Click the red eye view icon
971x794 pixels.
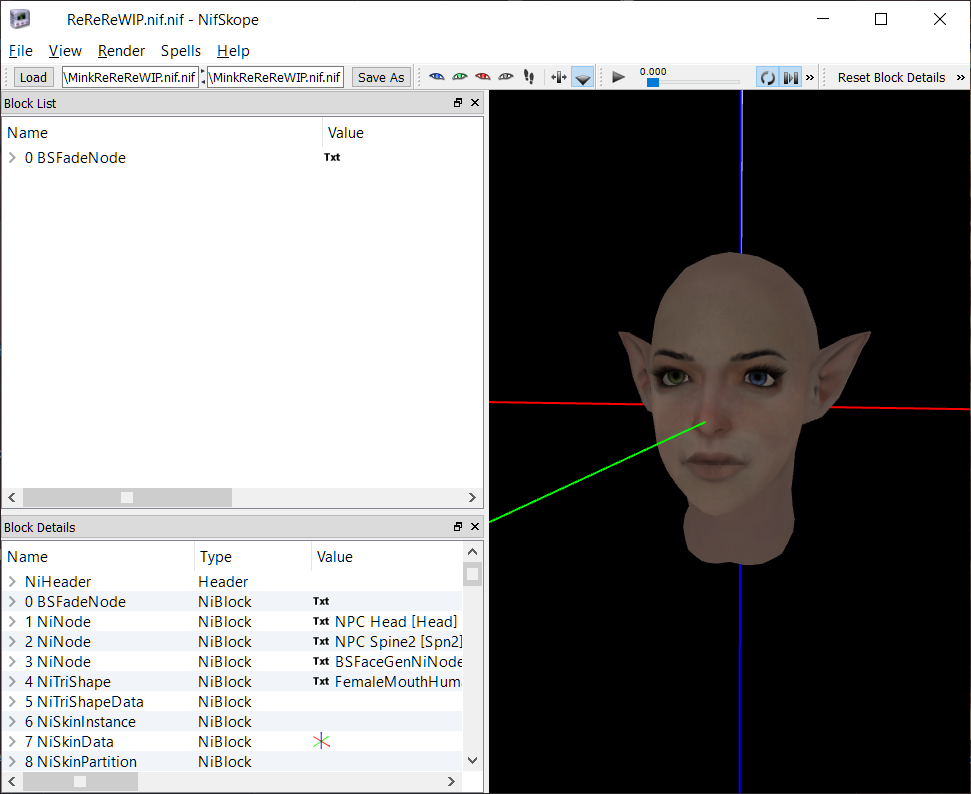482,77
